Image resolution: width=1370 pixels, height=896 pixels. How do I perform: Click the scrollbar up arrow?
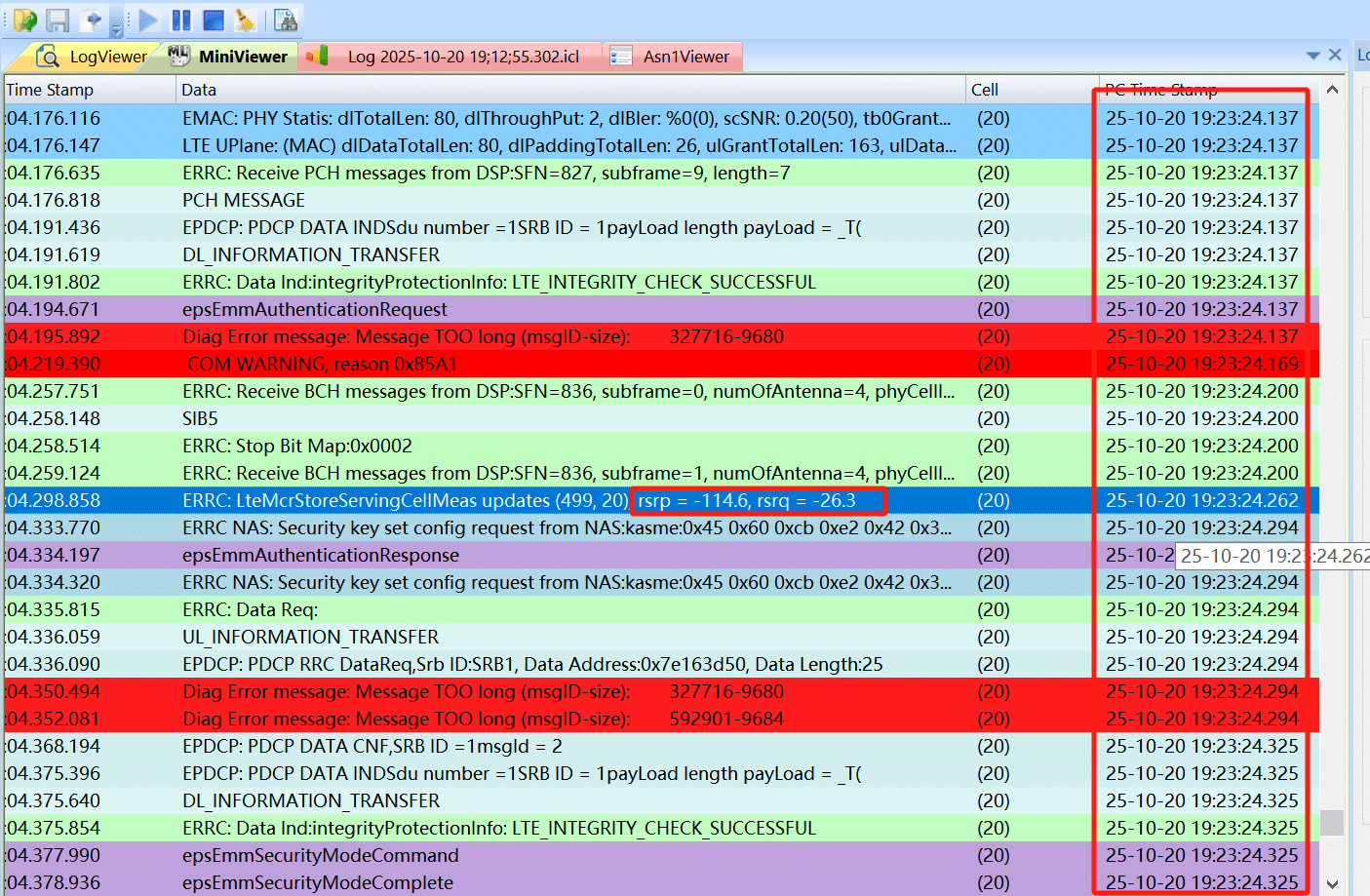pyautogui.click(x=1332, y=90)
